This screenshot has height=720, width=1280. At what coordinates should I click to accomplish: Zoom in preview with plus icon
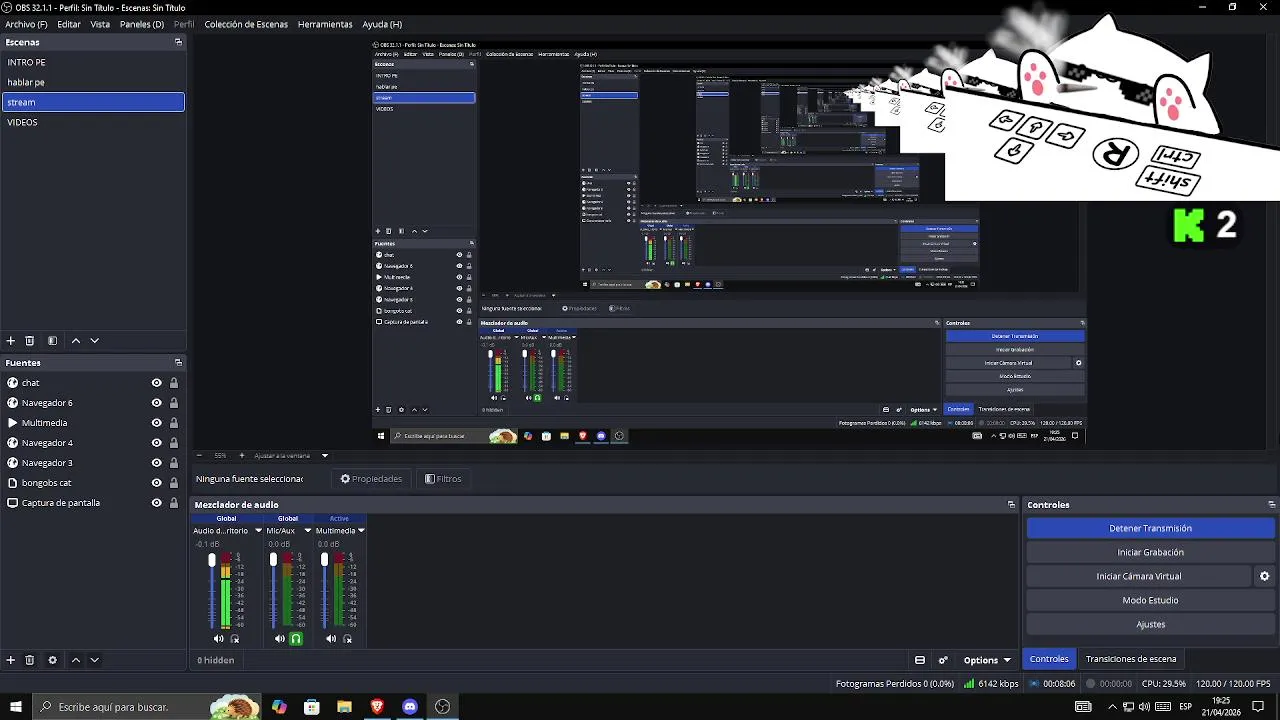241,456
